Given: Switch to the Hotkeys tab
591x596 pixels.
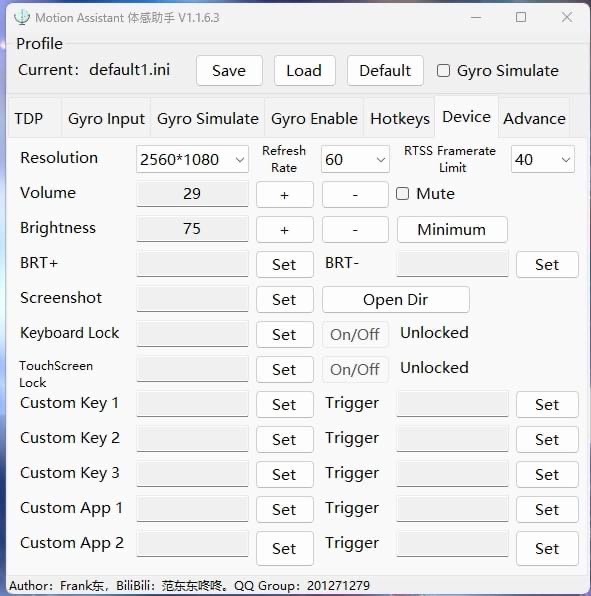Looking at the screenshot, I should pos(400,118).
